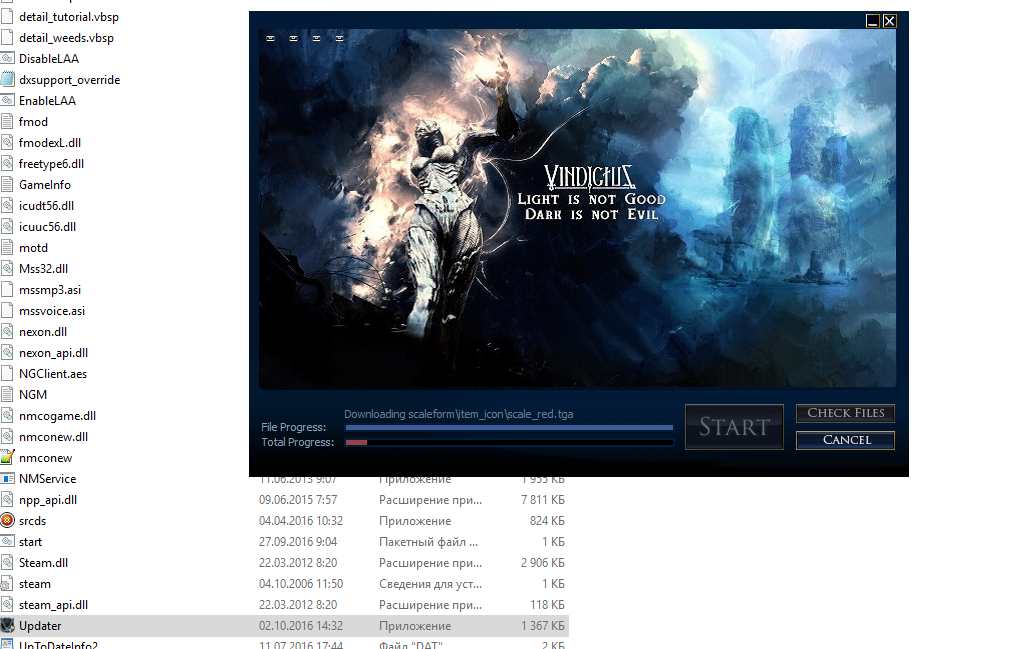
Task: Click the size '7 811 КБ' cell
Action: pyautogui.click(x=542, y=500)
